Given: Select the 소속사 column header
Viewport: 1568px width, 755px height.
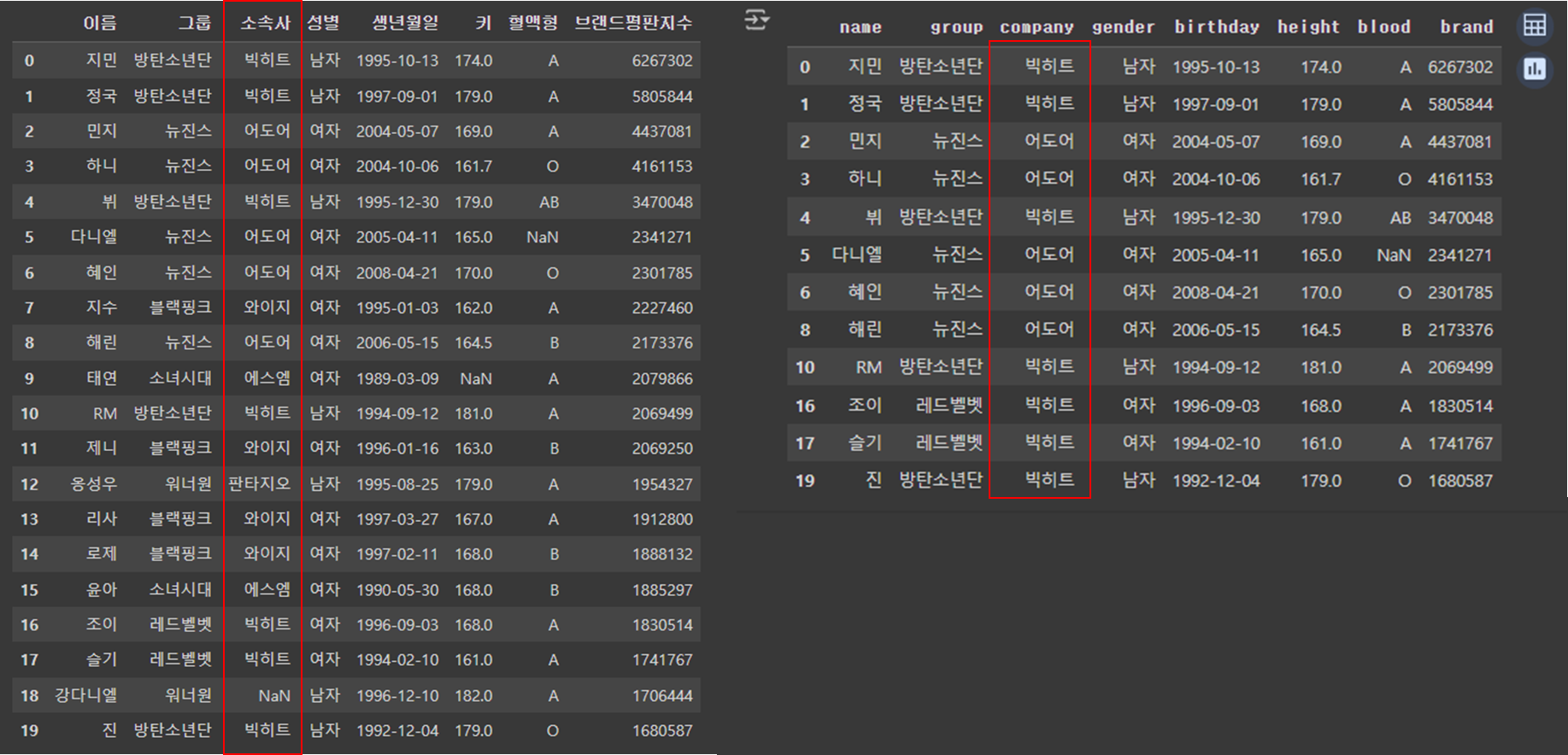Looking at the screenshot, I should [266, 23].
